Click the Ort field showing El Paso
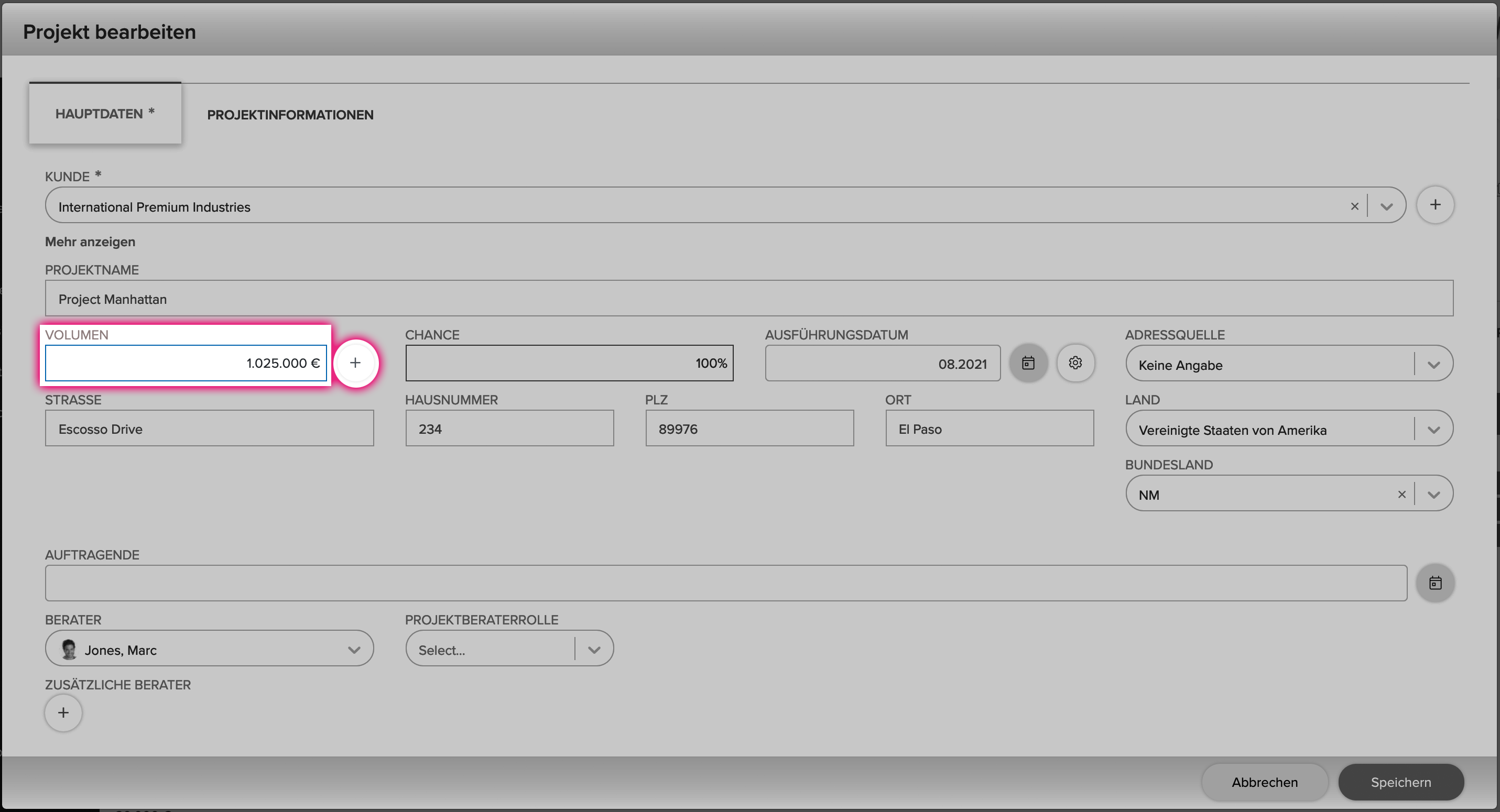The image size is (1500, 812). 990,429
